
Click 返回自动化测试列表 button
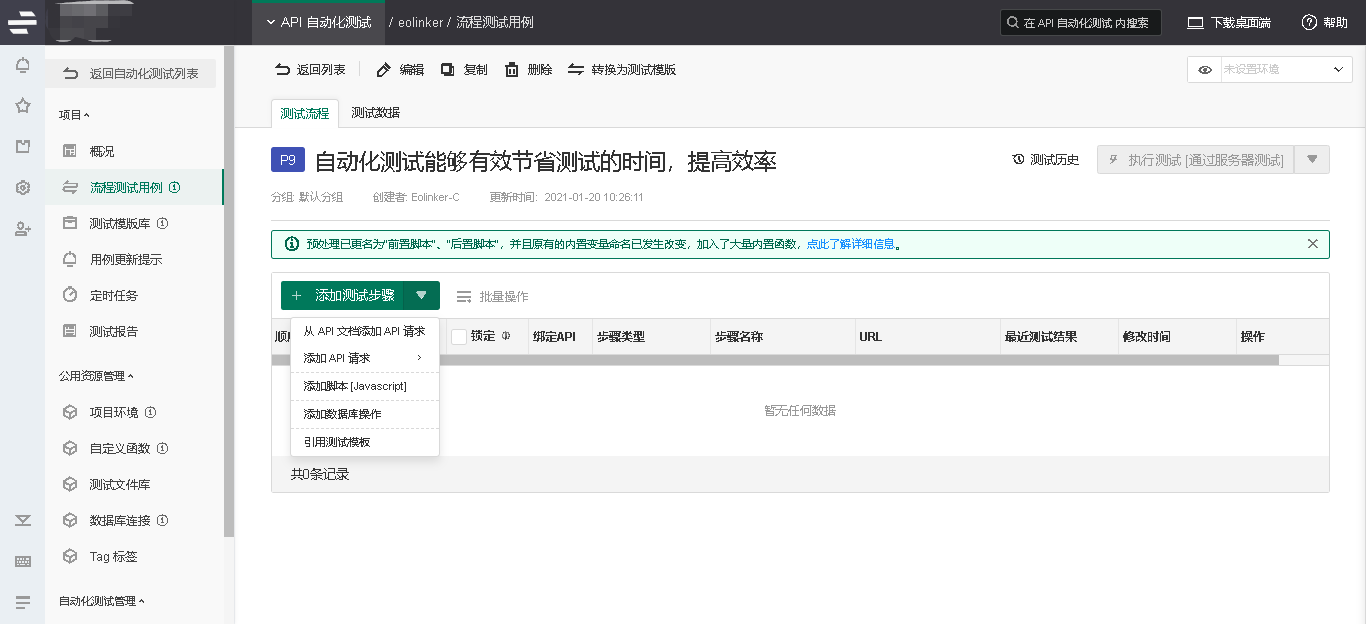pos(130,74)
